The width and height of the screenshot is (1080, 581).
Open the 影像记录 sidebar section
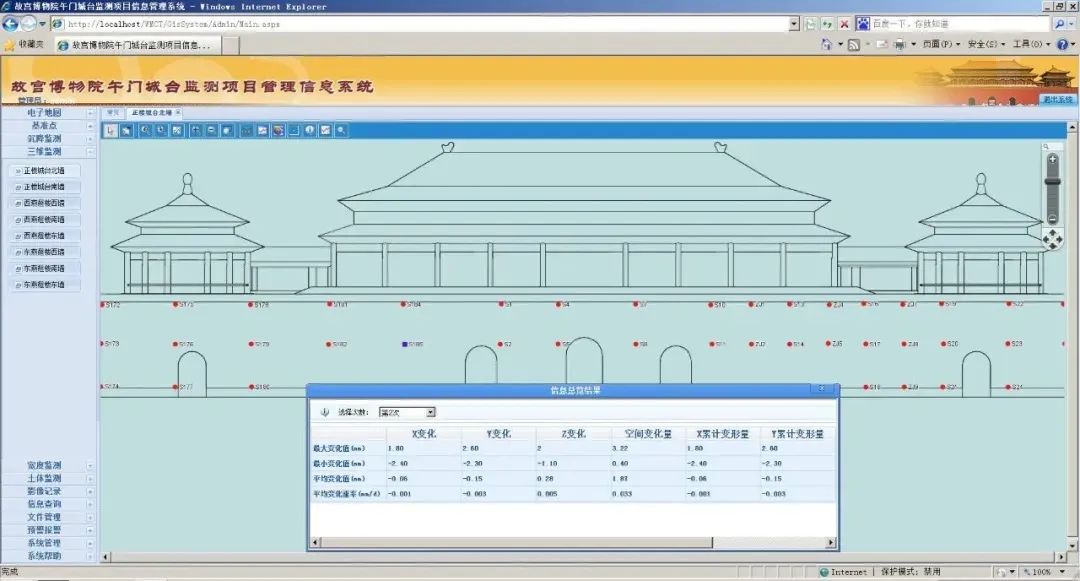click(44, 492)
